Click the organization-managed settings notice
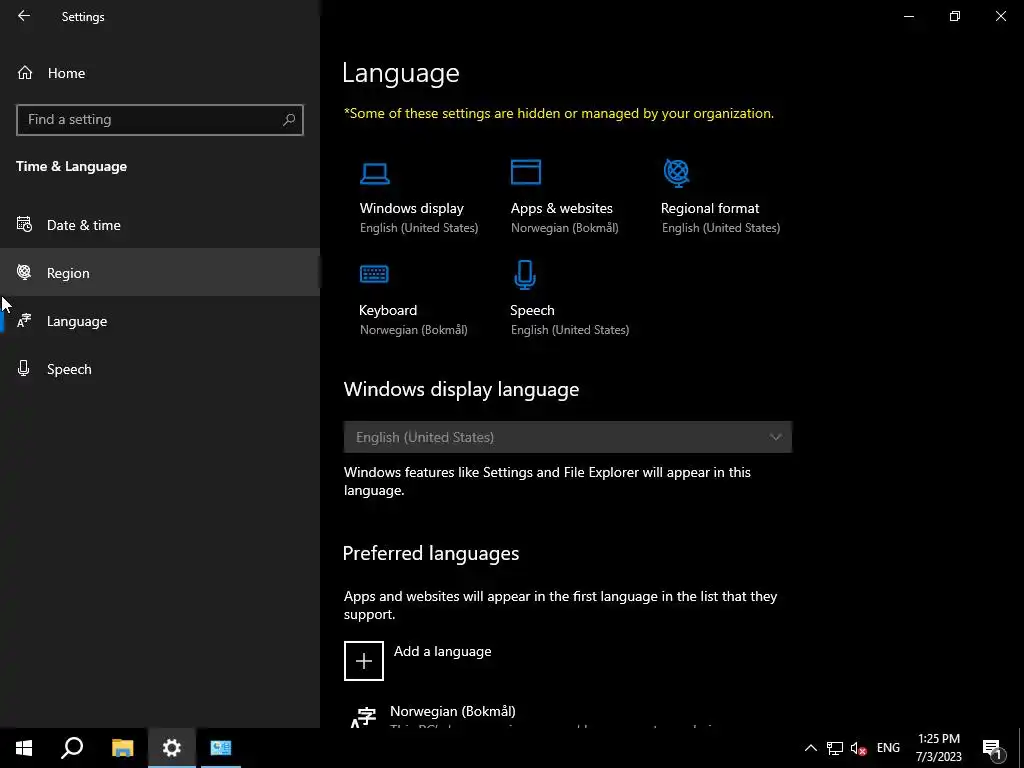Viewport: 1024px width, 768px height. coord(559,114)
